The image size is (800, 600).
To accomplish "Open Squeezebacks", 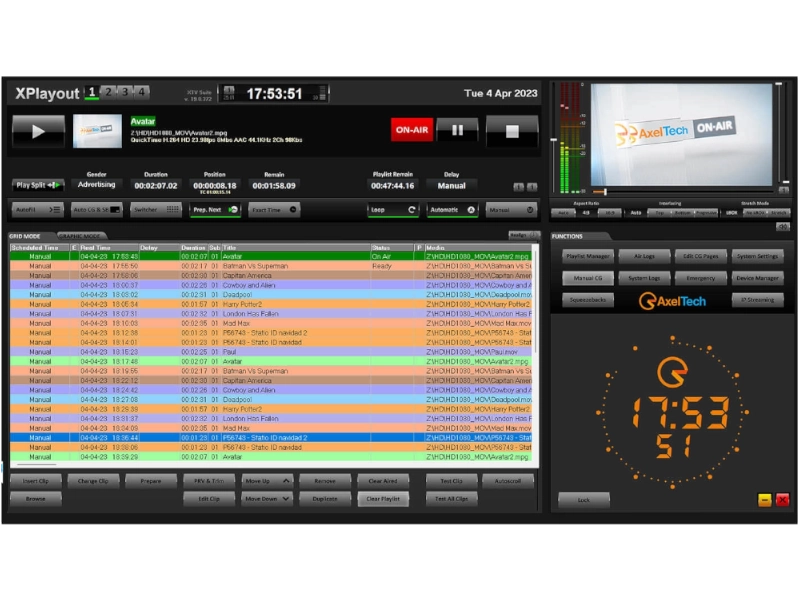I will pos(588,299).
